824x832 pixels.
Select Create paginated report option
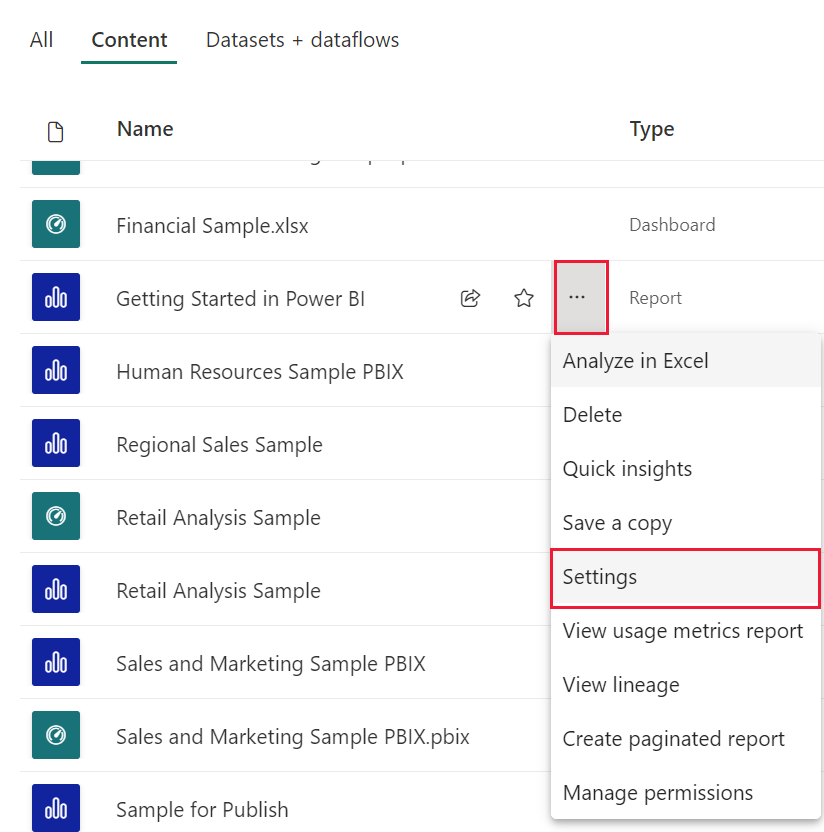pyautogui.click(x=674, y=739)
